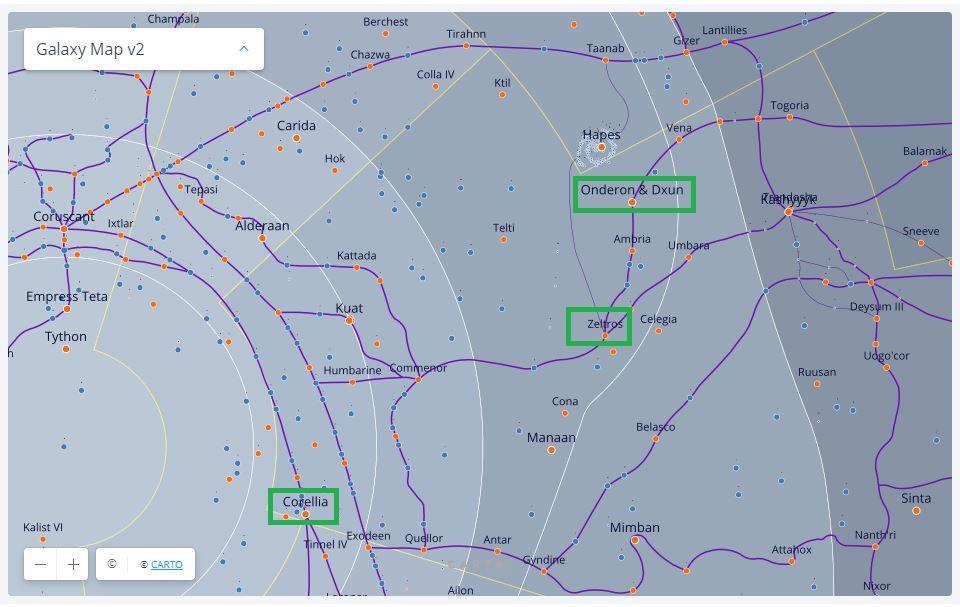Click the Belasco planet label
Screen dimensions: 960x607
655,427
